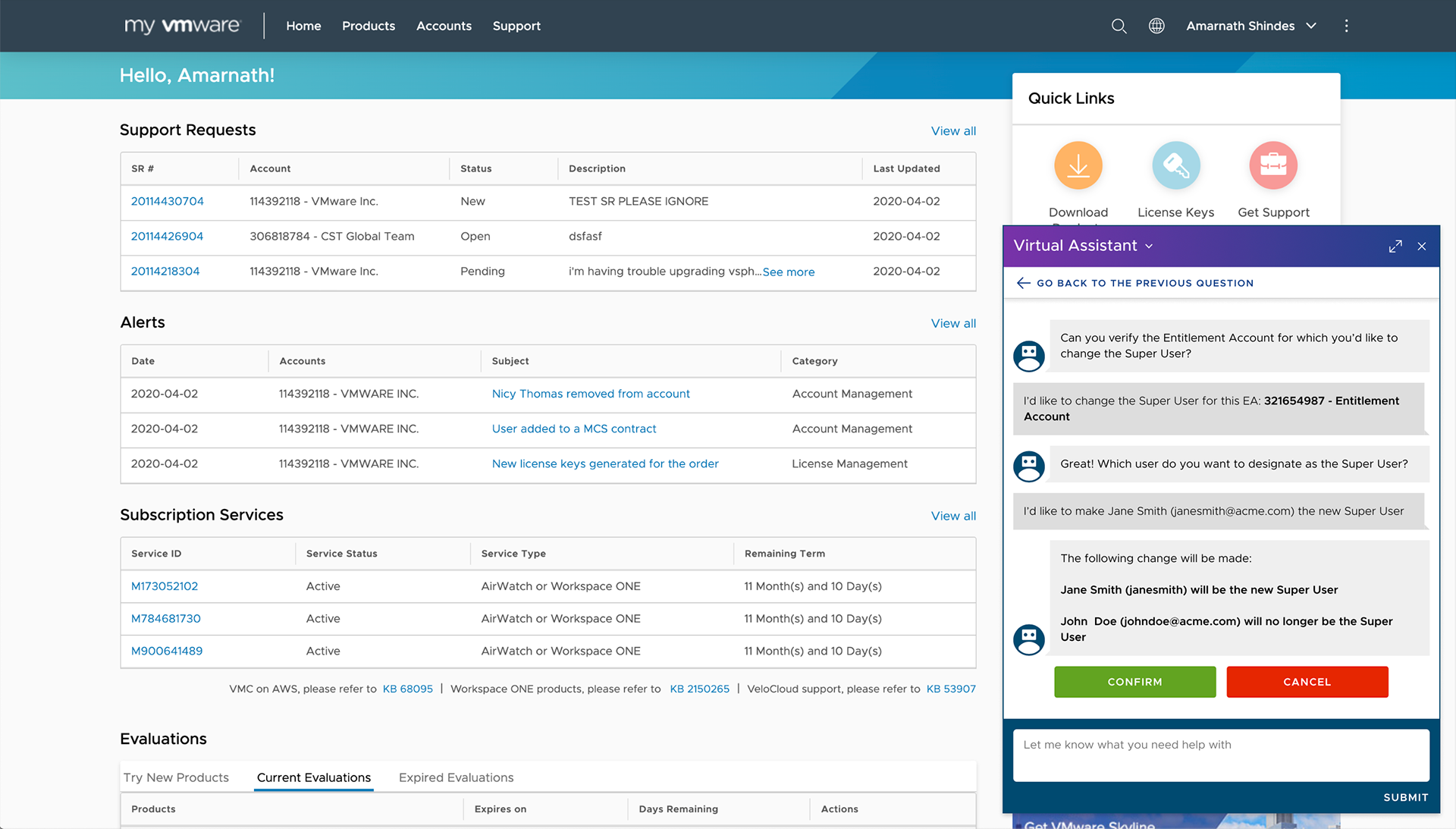
Task: Click the License Keys label
Action: coord(1175,212)
